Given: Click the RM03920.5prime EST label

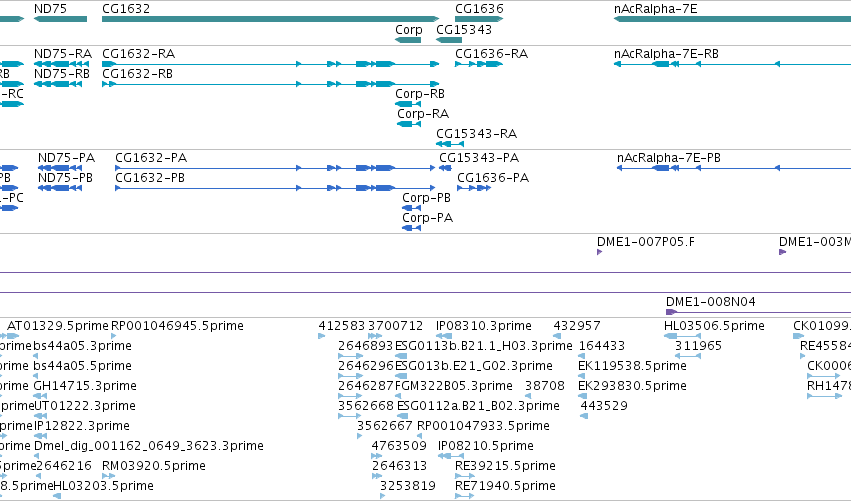Looking at the screenshot, I should point(154,466).
